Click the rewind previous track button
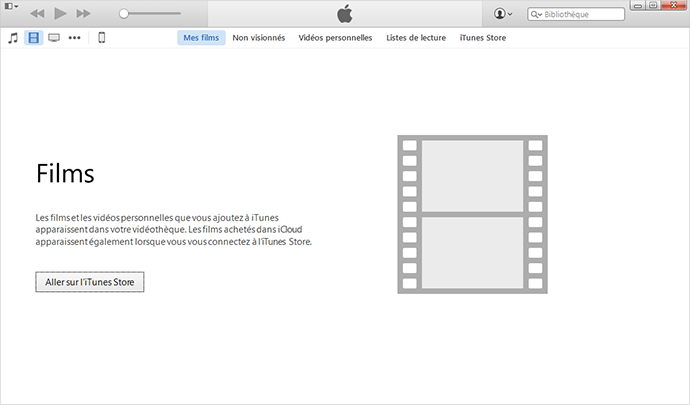This screenshot has width=690, height=405. click(37, 14)
